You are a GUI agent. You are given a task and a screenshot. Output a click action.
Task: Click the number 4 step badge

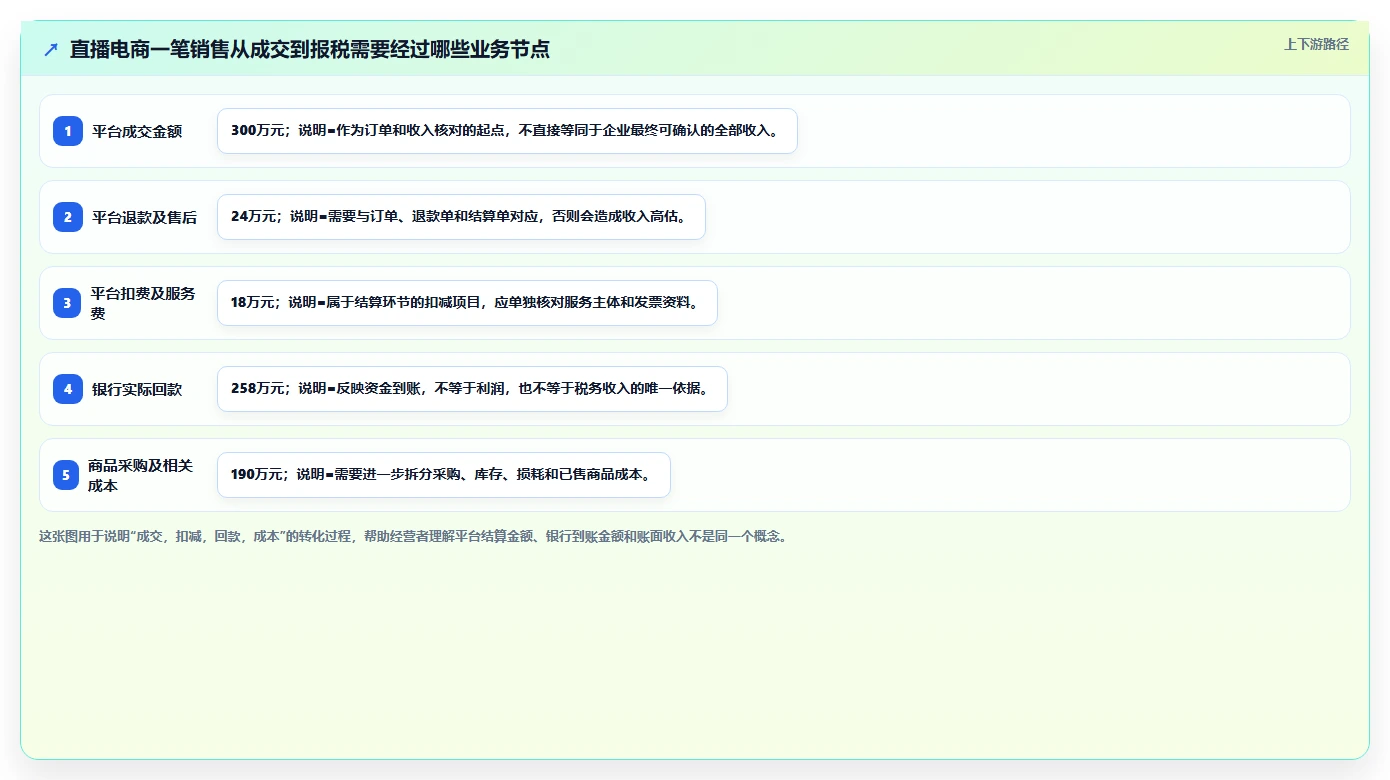(68, 389)
